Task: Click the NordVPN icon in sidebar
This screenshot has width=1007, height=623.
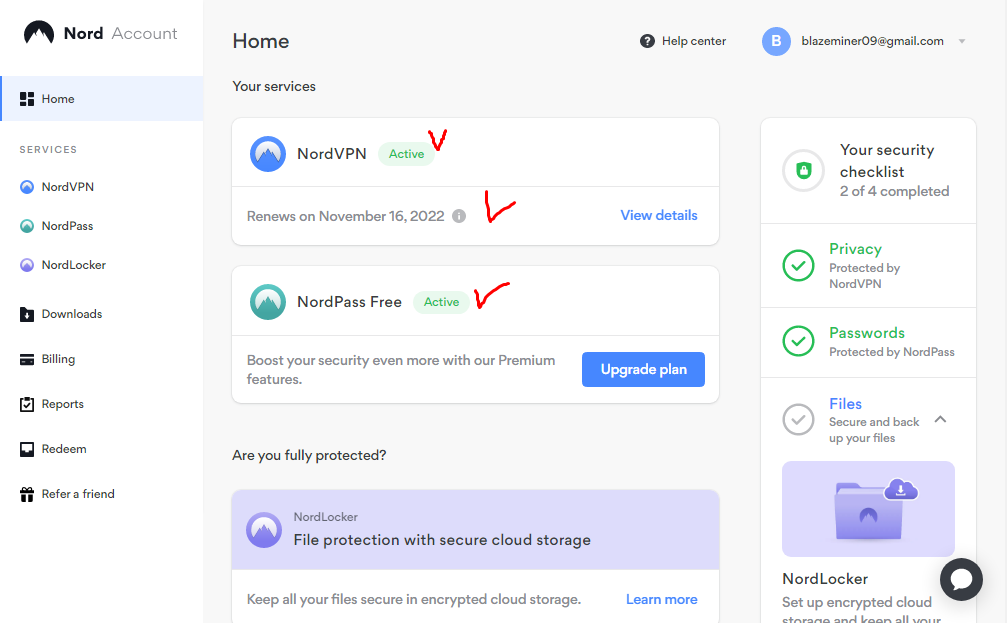Action: point(27,187)
